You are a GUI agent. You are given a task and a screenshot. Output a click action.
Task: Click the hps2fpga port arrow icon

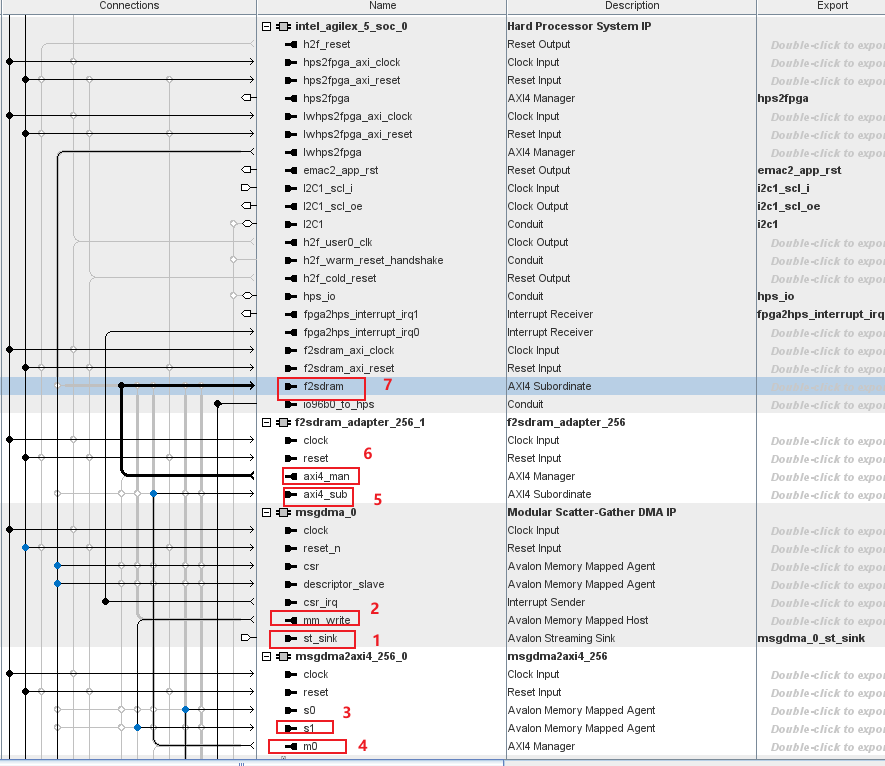[291, 99]
